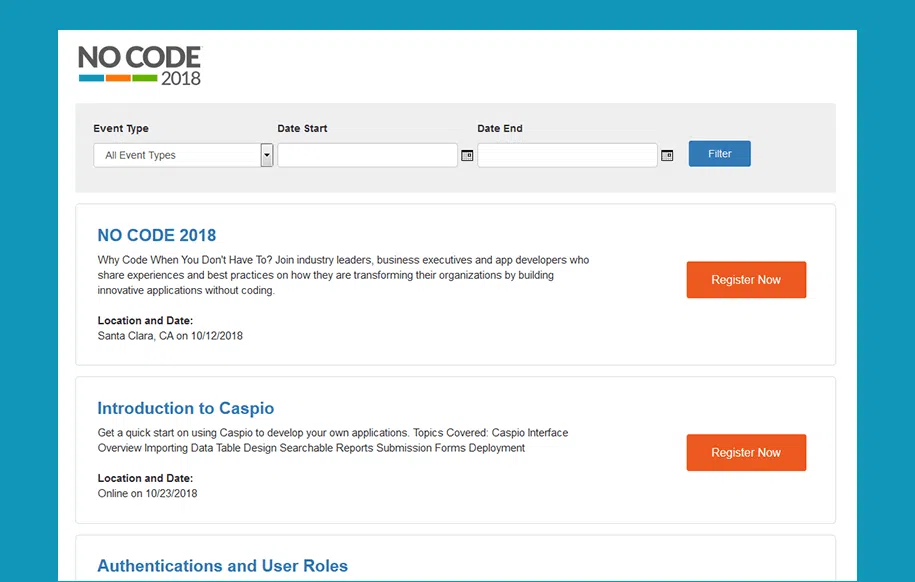Register Now for Introduction to Caspio
Screen dimensions: 915x582
coord(746,452)
